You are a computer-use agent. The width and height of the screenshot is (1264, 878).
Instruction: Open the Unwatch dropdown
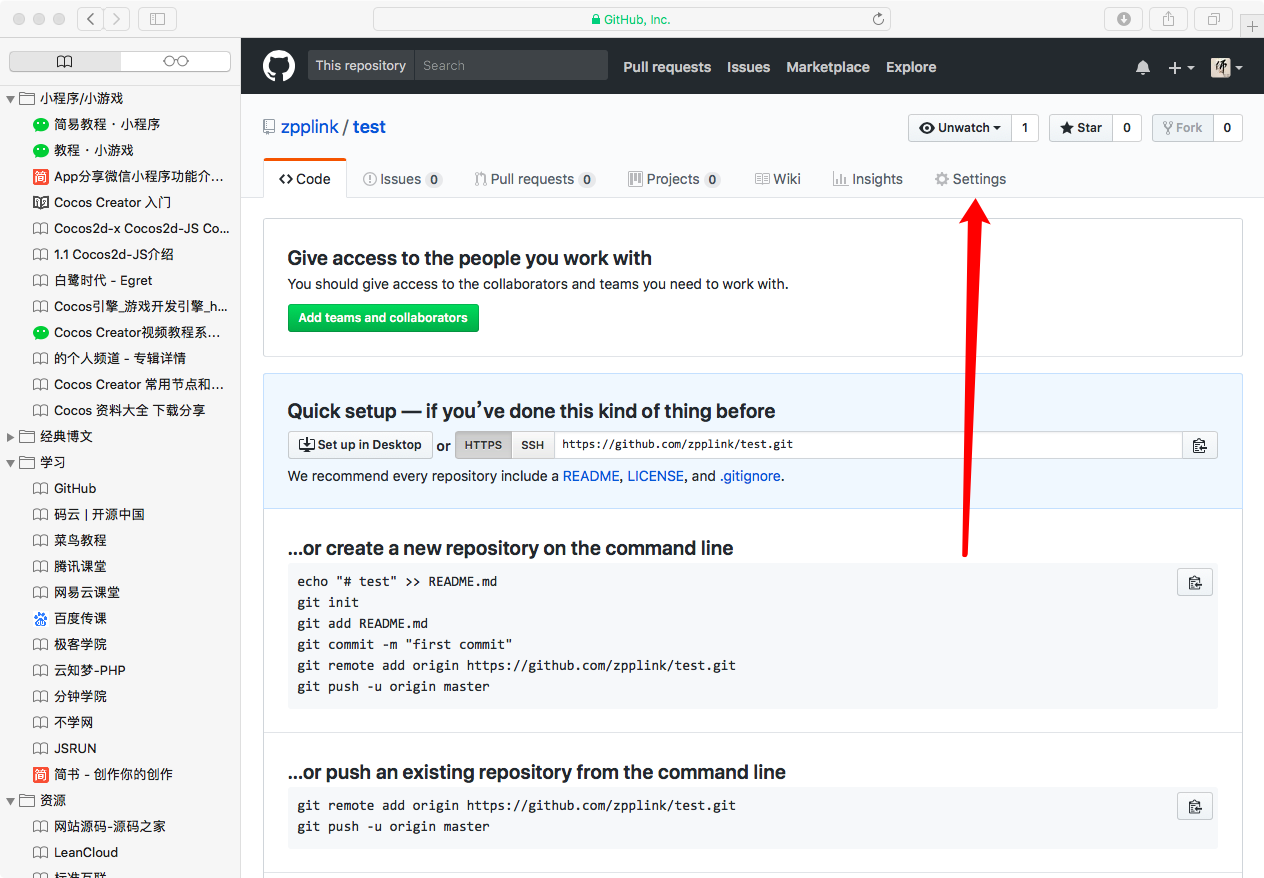click(960, 128)
